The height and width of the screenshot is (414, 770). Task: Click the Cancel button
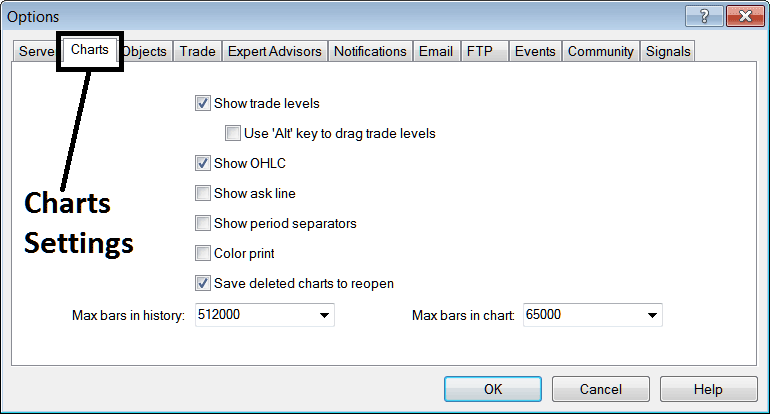click(600, 389)
